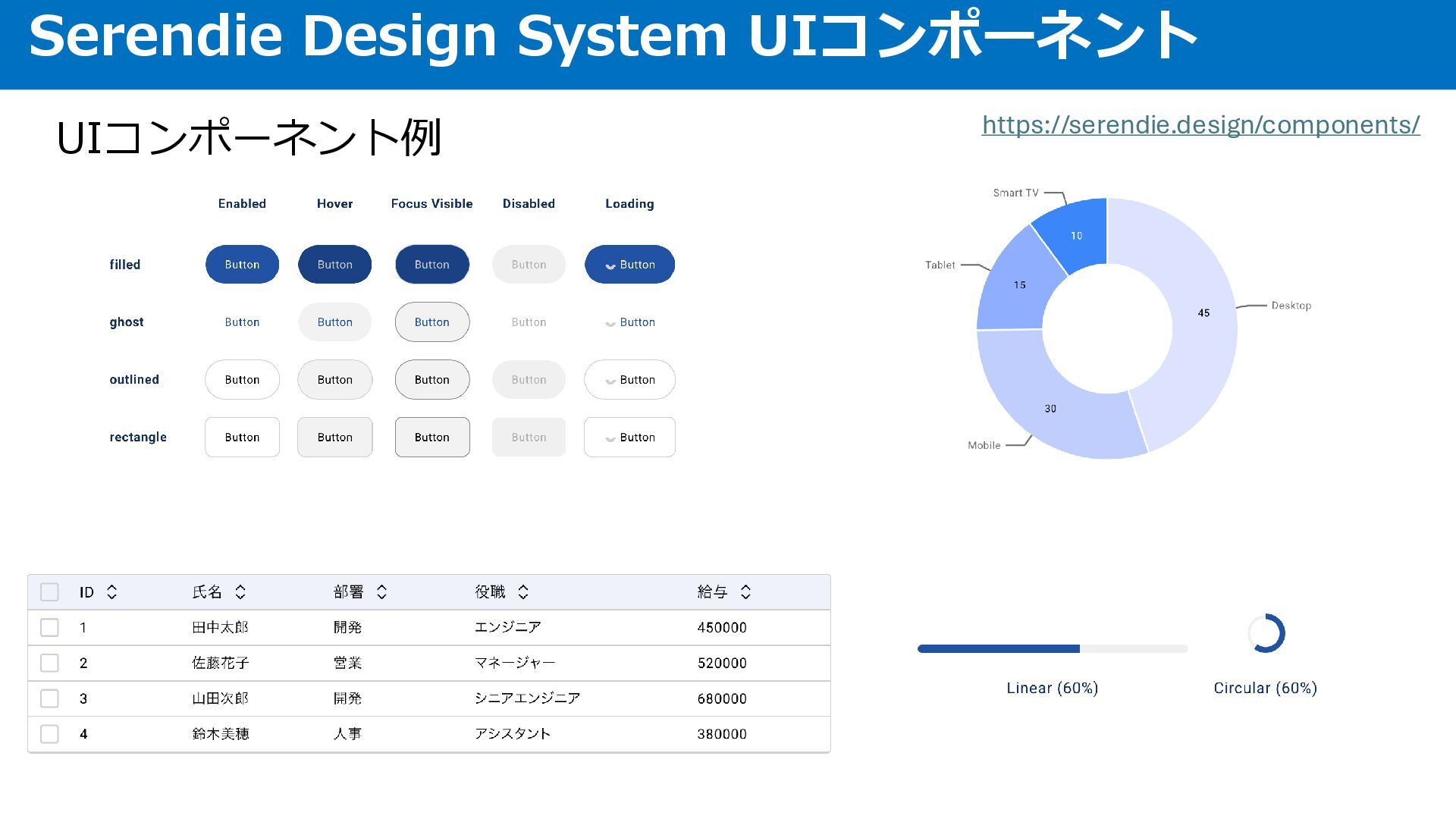Sort table by 氏名 column arrows
Viewport: 1456px width, 819px height.
tap(240, 592)
